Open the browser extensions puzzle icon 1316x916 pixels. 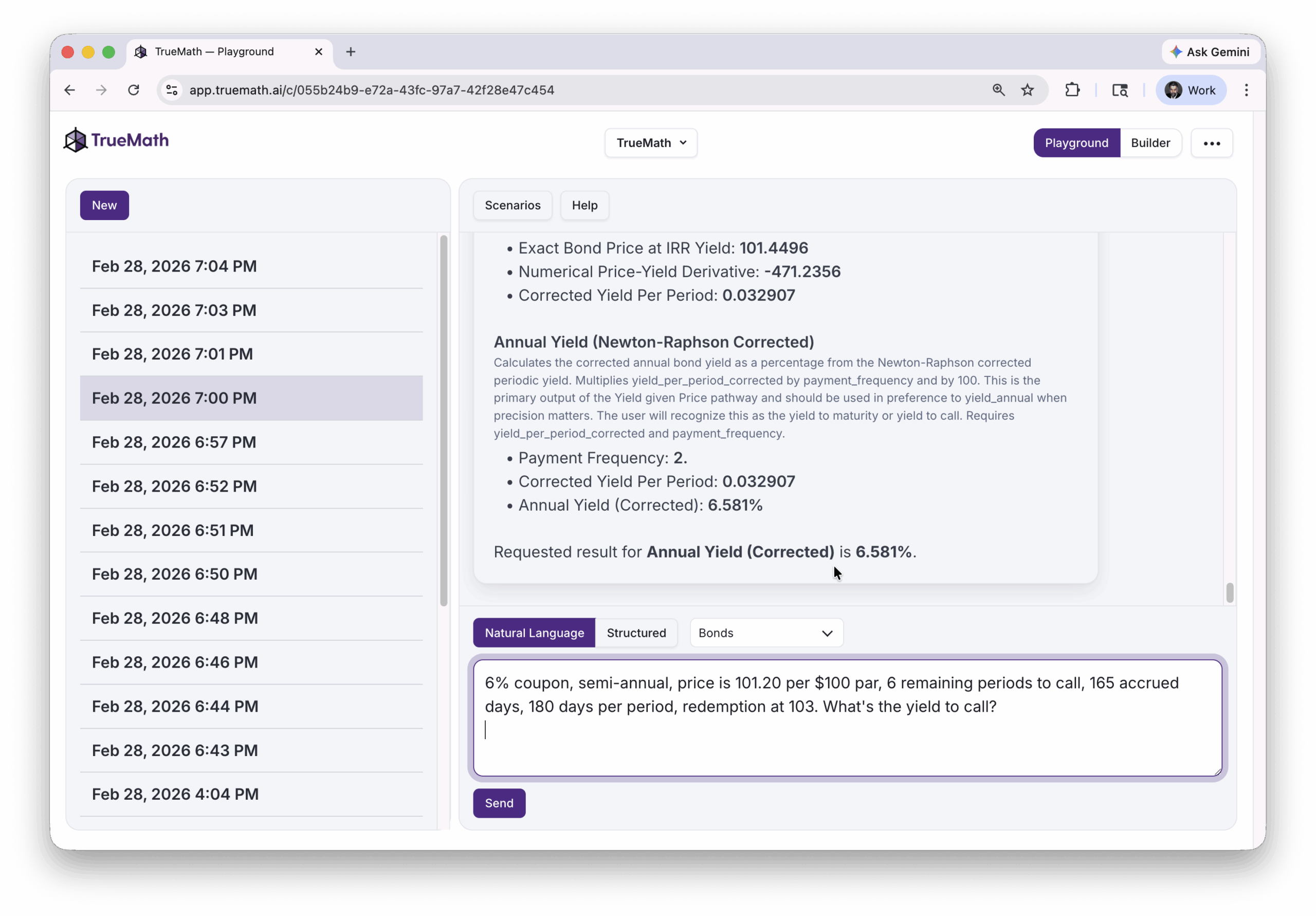click(1072, 90)
